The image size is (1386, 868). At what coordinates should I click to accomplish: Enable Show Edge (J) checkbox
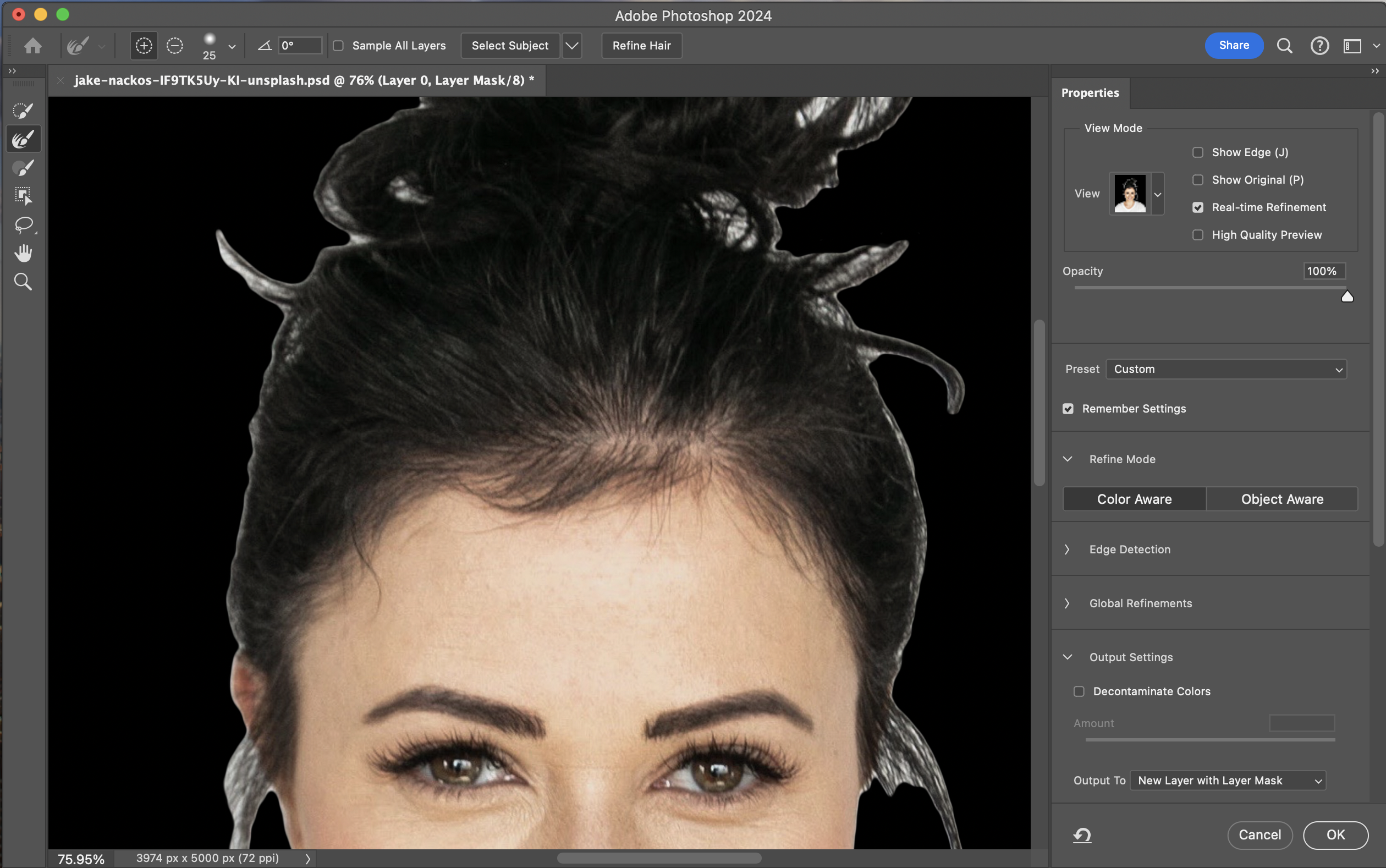(x=1198, y=152)
